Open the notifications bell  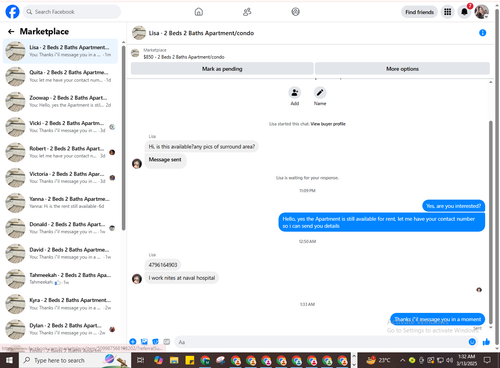pyautogui.click(x=464, y=12)
